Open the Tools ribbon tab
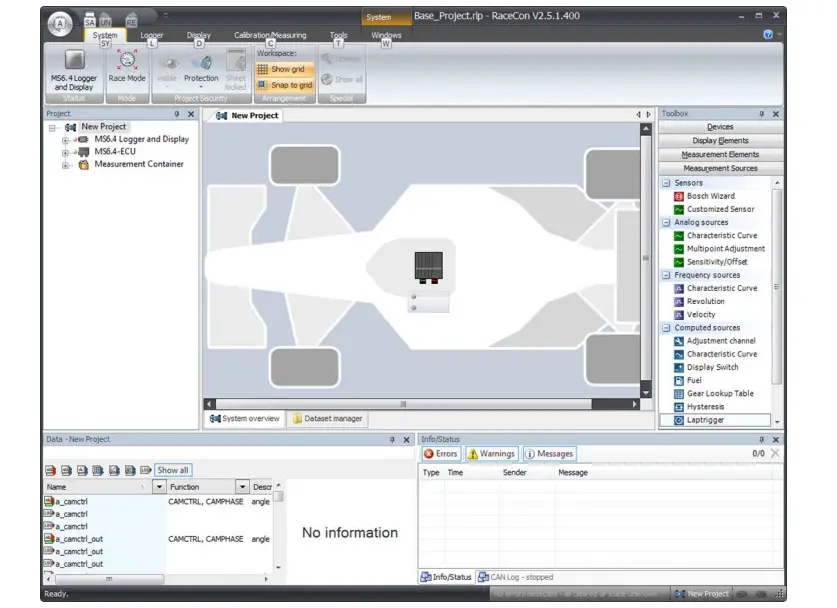This screenshot has height=608, width=837. pyautogui.click(x=338, y=35)
